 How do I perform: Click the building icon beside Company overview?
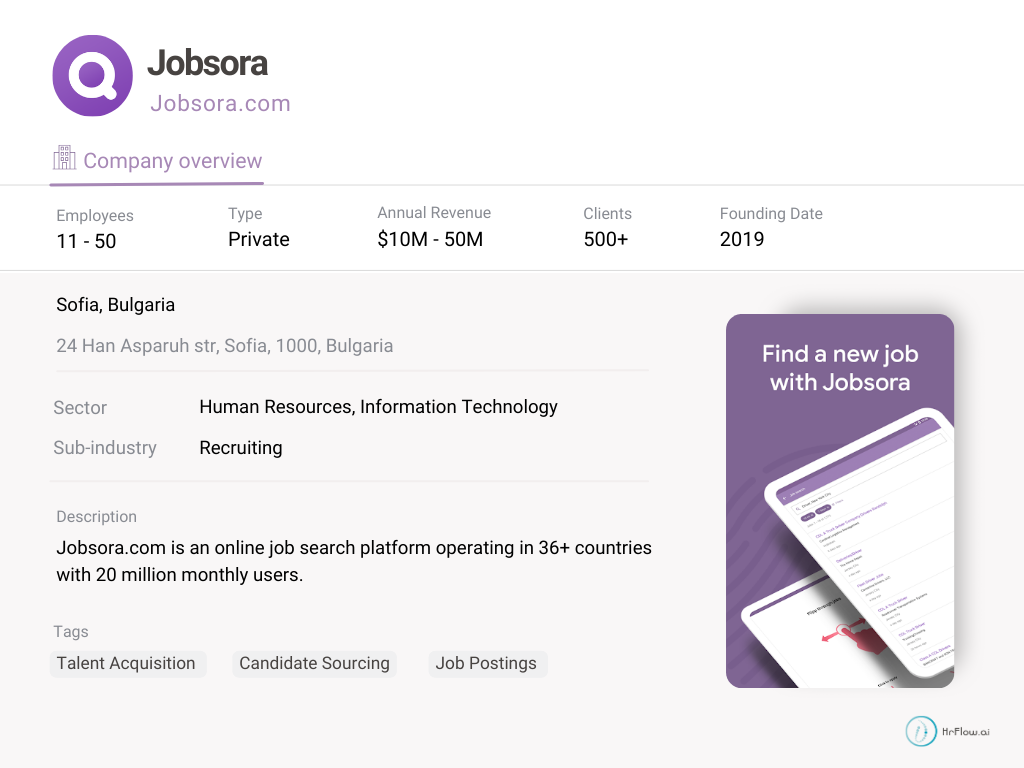(x=64, y=158)
